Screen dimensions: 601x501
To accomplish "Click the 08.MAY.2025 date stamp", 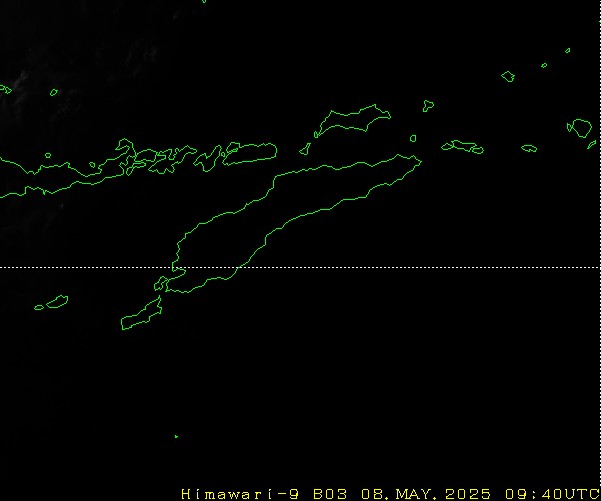I will click(x=425, y=494).
